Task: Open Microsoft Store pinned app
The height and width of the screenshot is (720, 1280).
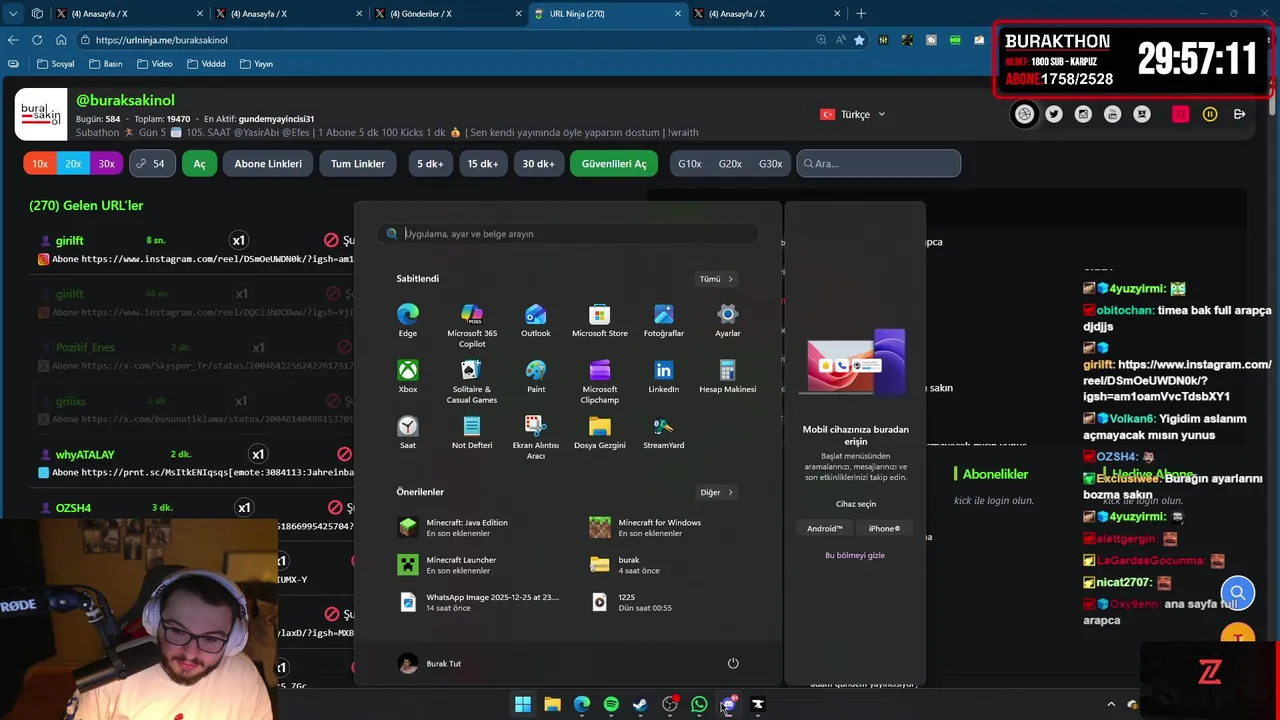Action: (x=599, y=321)
